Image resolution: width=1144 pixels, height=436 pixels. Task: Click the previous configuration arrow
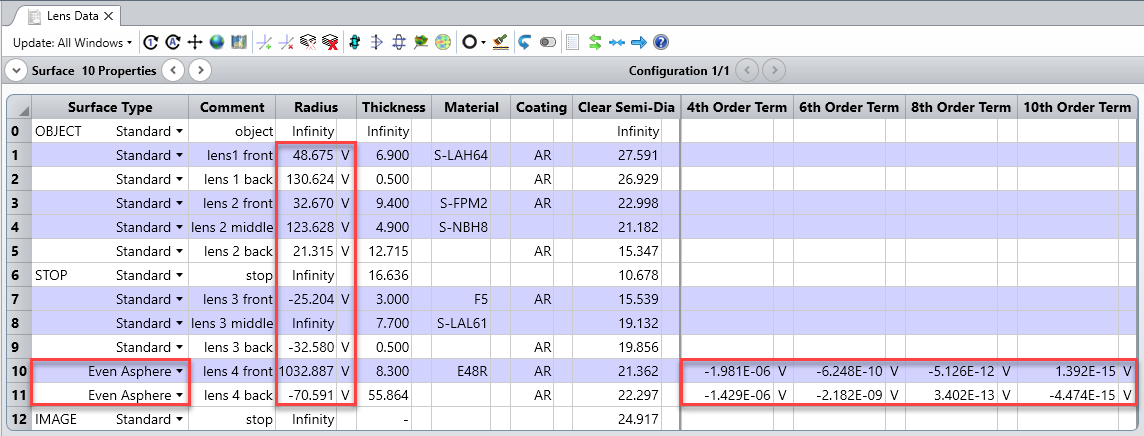[x=747, y=71]
